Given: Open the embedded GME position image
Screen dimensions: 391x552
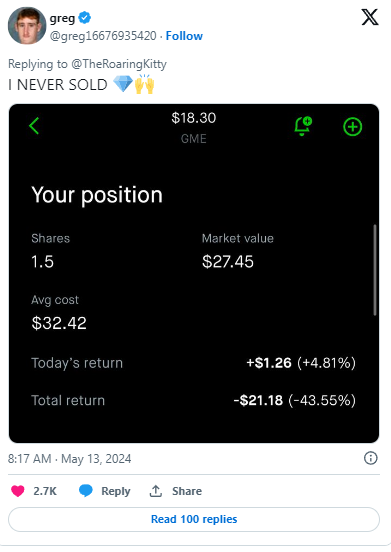Looking at the screenshot, I should (194, 274).
